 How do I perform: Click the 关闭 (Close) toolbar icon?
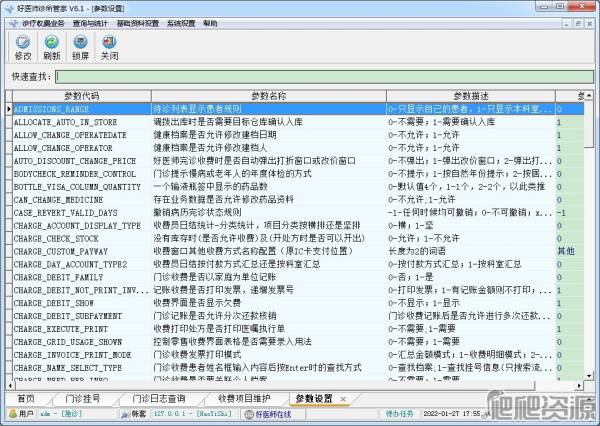coord(109,46)
